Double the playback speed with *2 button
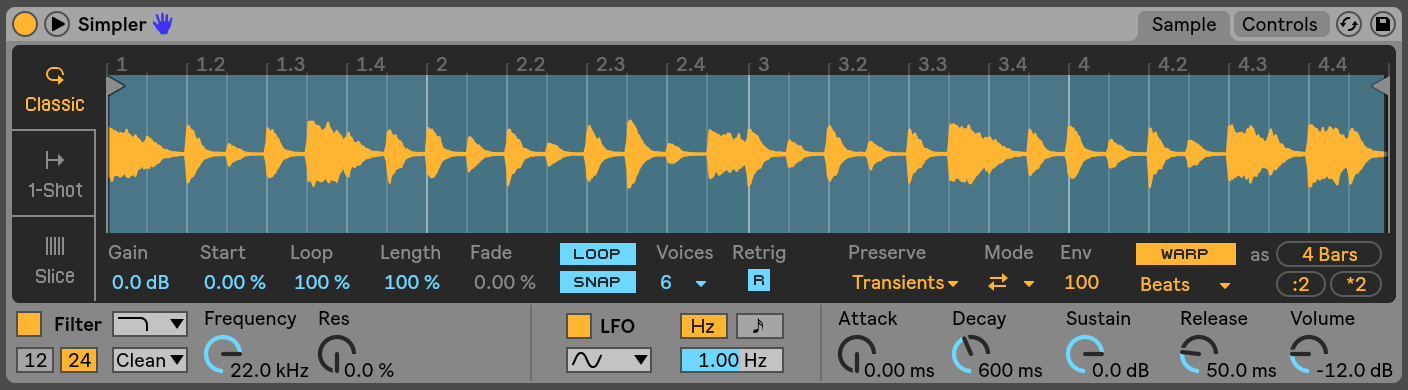1408x390 pixels. click(x=1356, y=285)
